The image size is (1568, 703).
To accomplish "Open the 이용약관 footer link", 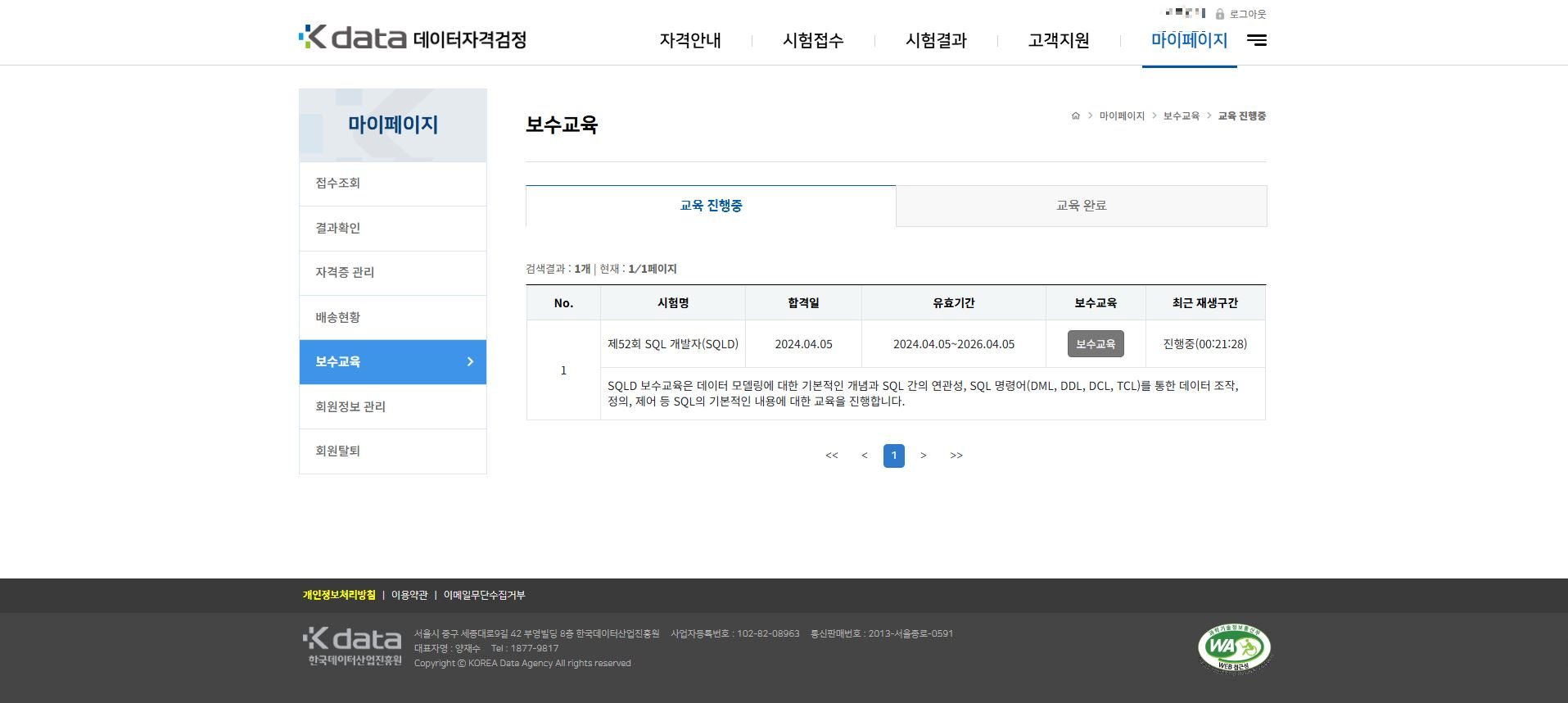I will [x=409, y=595].
